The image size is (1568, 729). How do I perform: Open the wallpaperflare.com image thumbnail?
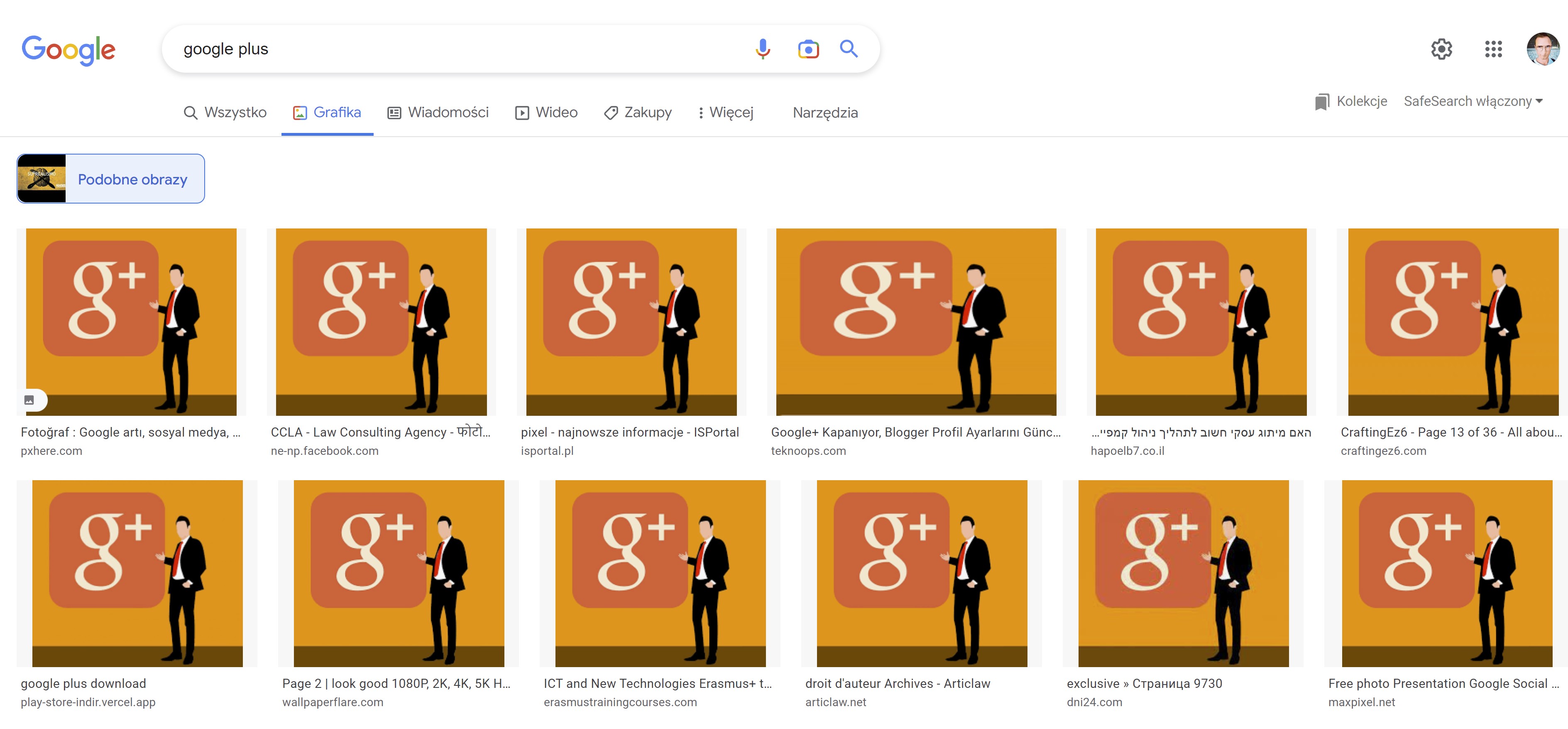pyautogui.click(x=399, y=574)
